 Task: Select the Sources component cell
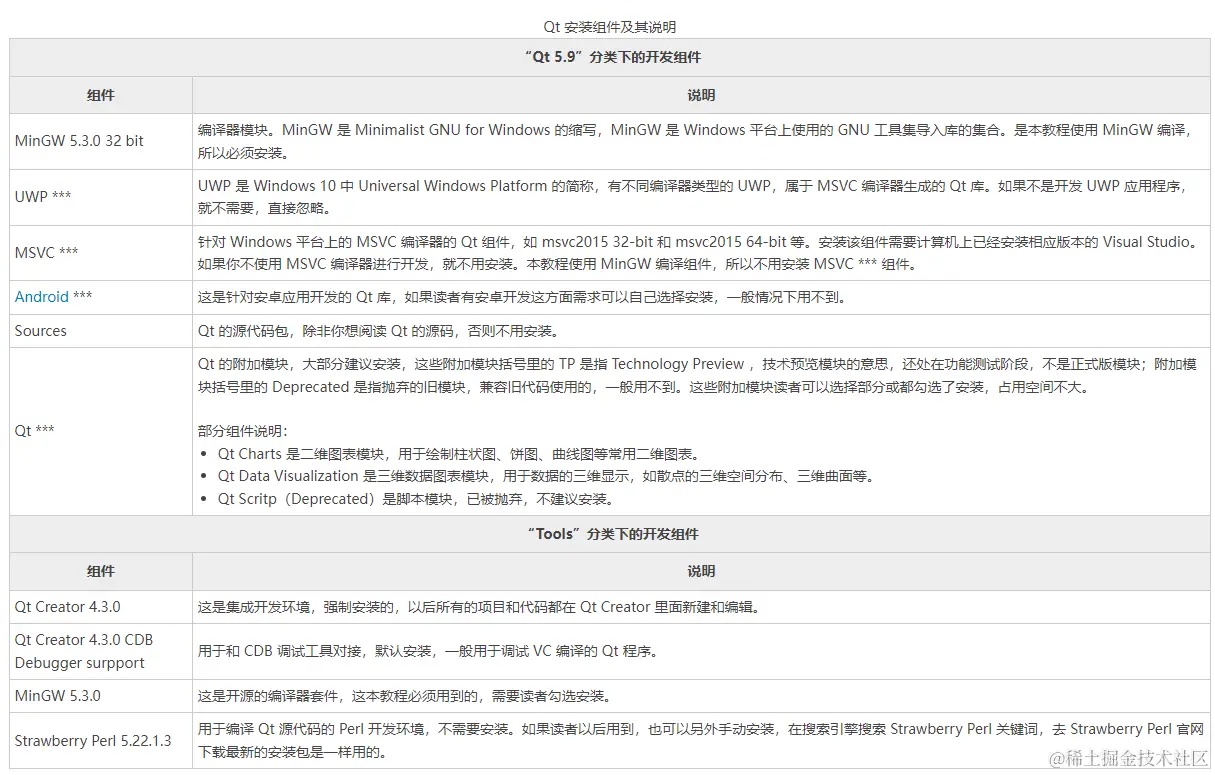coord(101,331)
